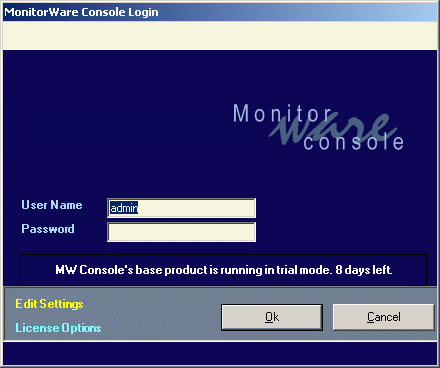Click the cream banner below the title bar

(220, 35)
